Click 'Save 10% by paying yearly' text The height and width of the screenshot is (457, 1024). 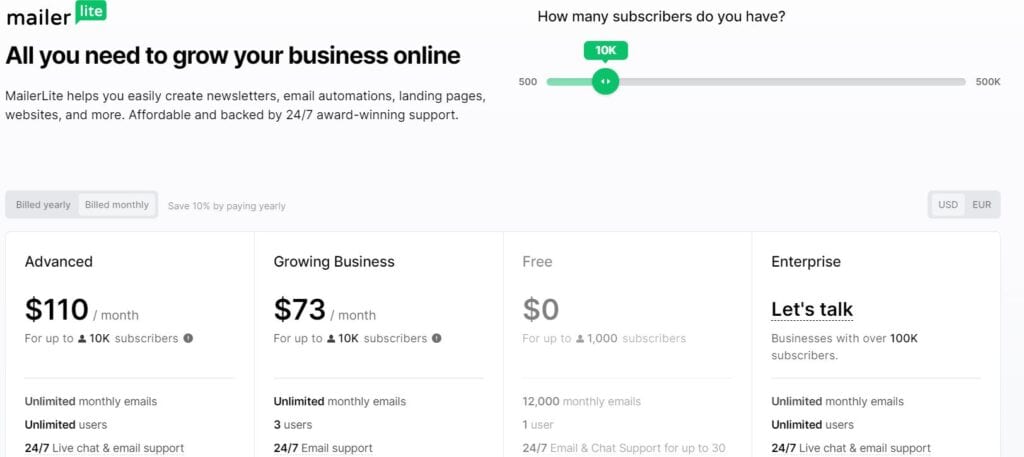227,206
